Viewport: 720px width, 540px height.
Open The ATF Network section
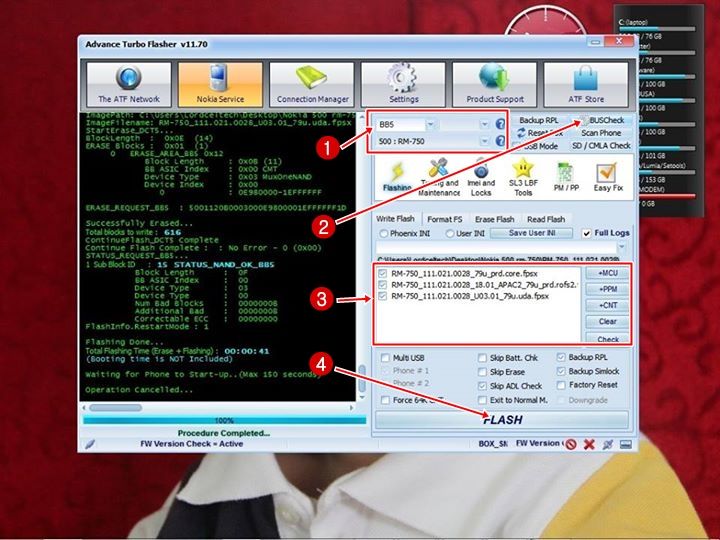pyautogui.click(x=128, y=84)
